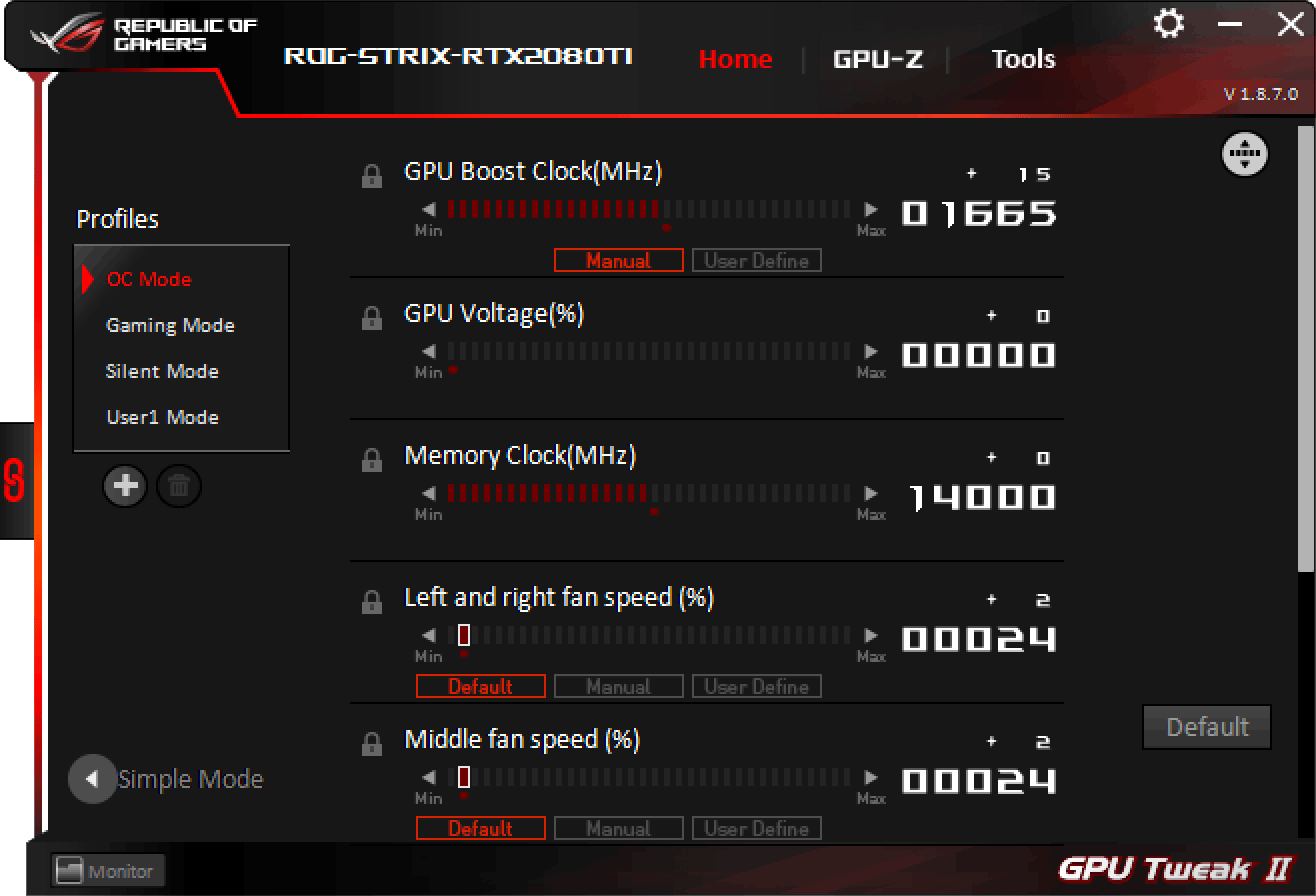The image size is (1316, 896).
Task: Open the GPU-Z tab
Action: 878,59
